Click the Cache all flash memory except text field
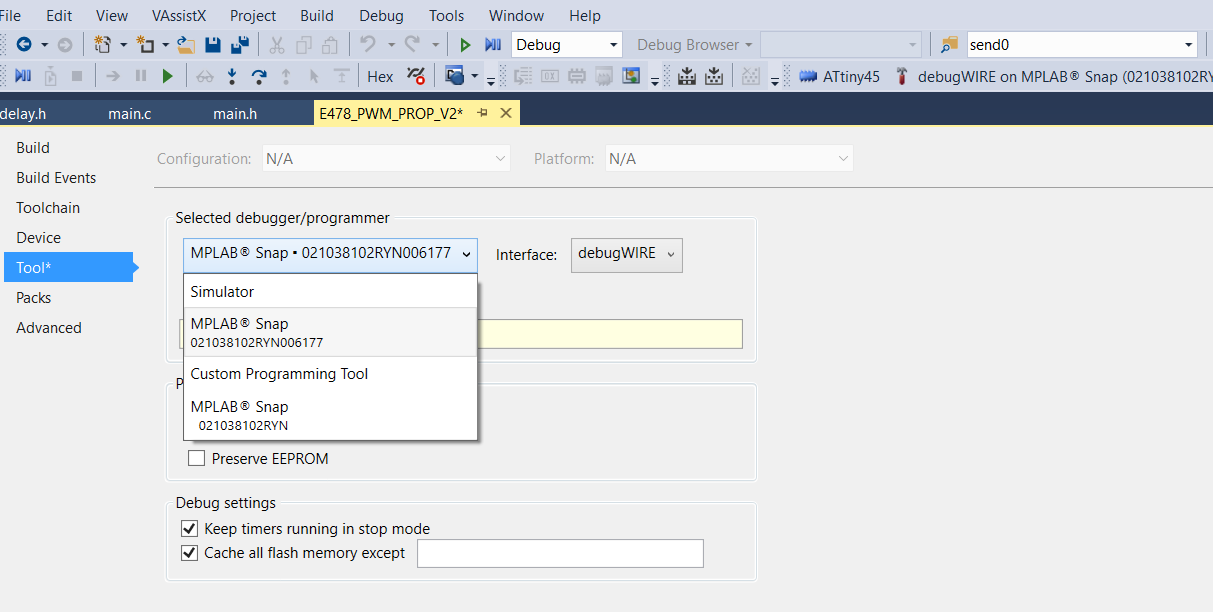Viewport: 1213px width, 612px height. tap(560, 554)
